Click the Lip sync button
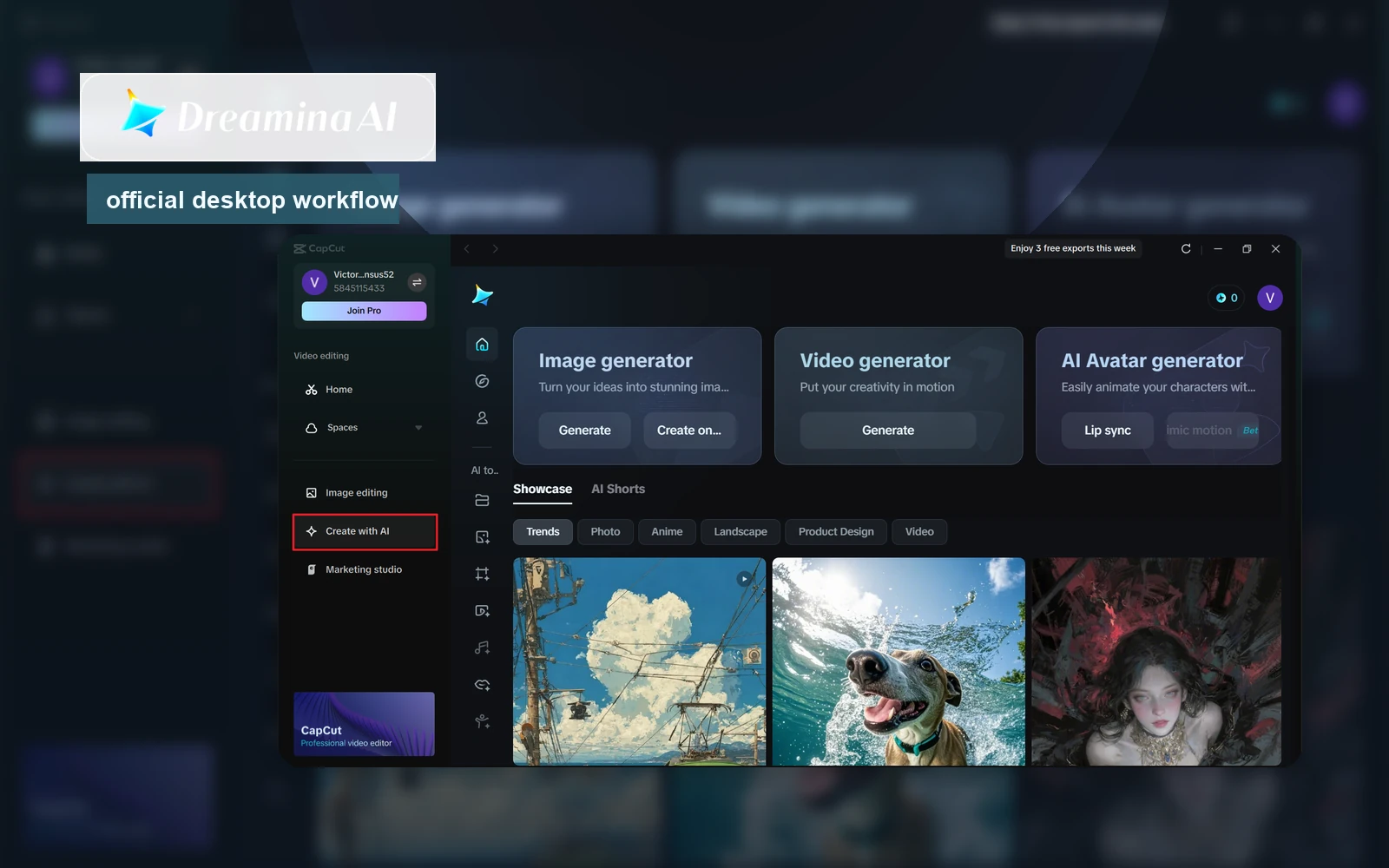 [x=1108, y=431]
